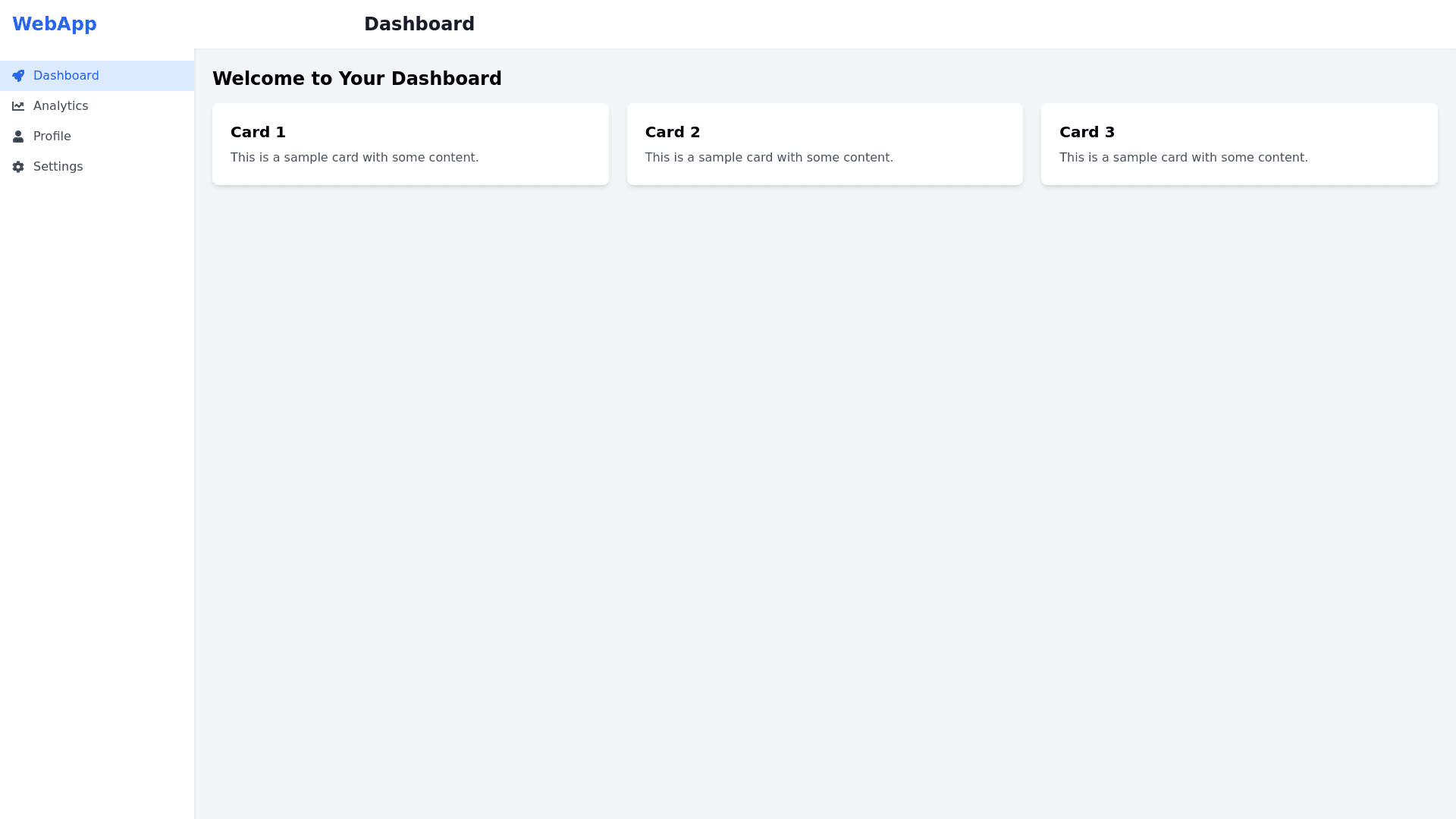The height and width of the screenshot is (819, 1456).
Task: Go to Profile in the sidebar
Action: [x=52, y=136]
